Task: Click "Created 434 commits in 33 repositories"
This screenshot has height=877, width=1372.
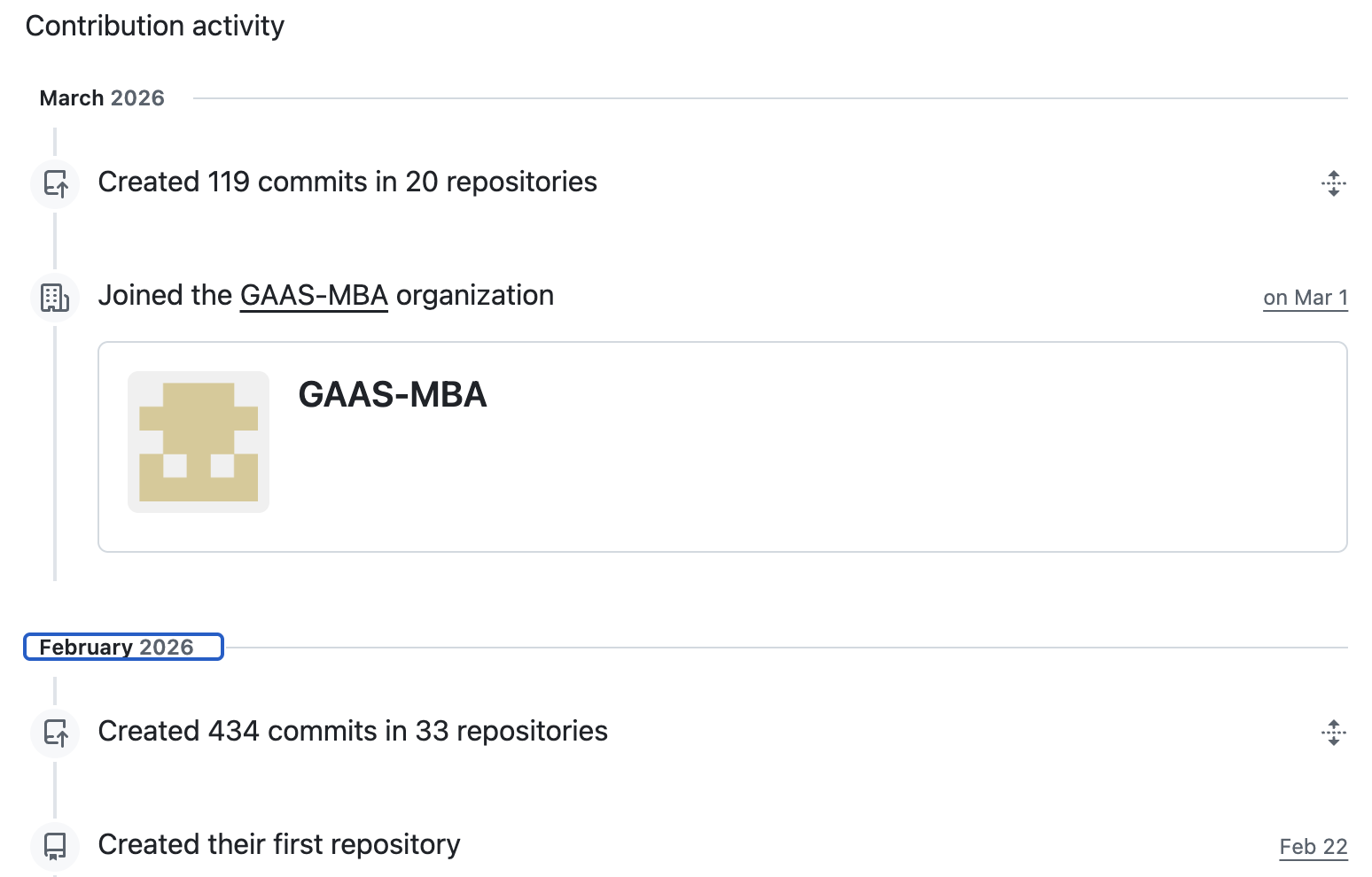Action: (x=353, y=732)
